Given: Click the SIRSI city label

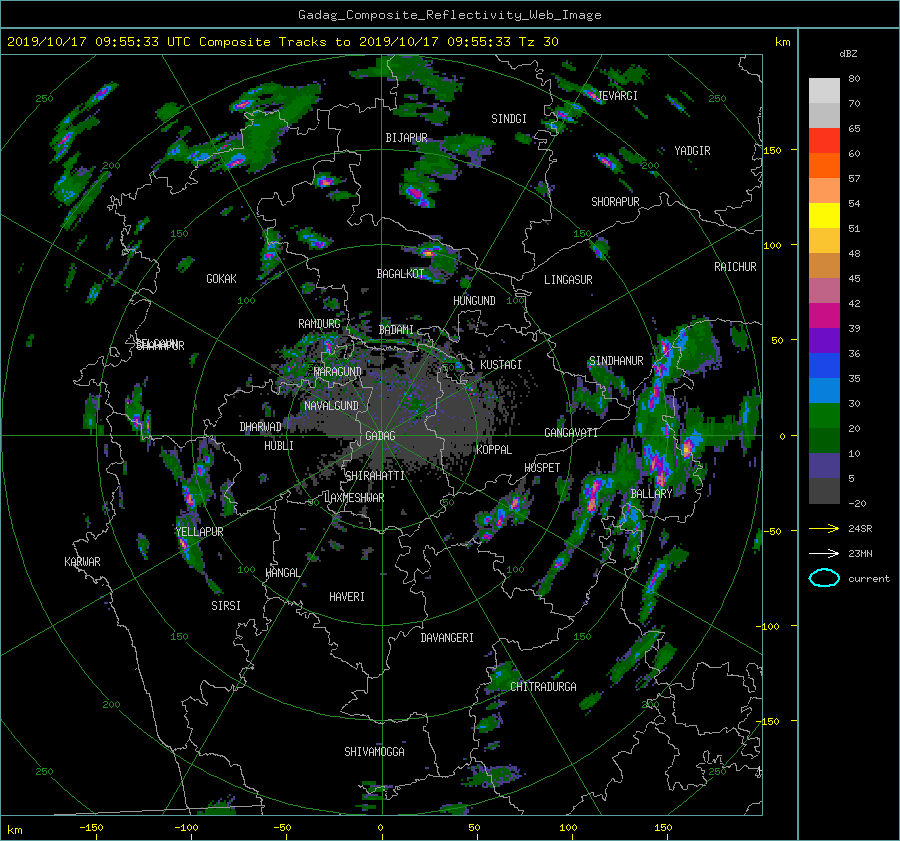Looking at the screenshot, I should [x=226, y=606].
